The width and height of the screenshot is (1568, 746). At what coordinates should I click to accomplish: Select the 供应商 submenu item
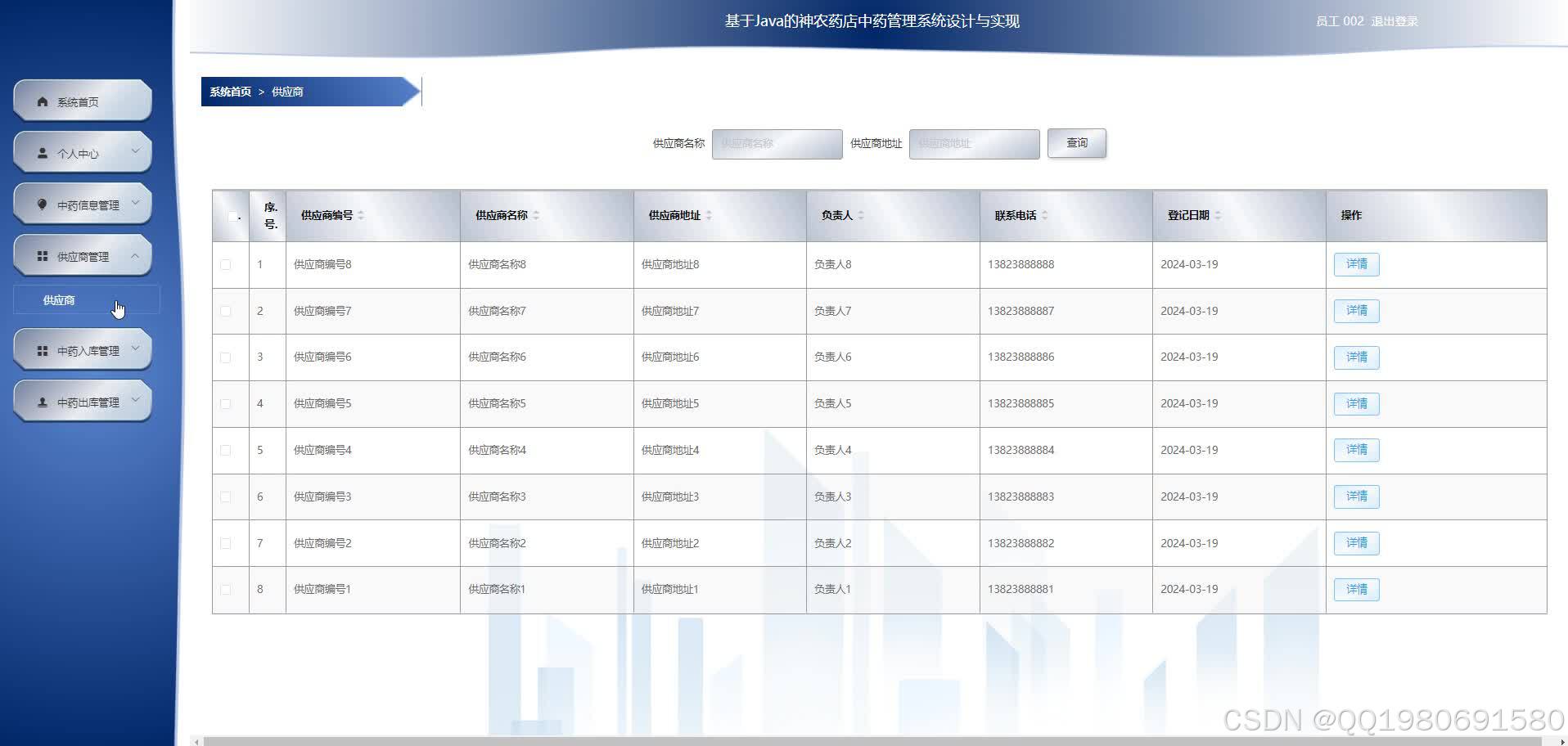tap(87, 300)
